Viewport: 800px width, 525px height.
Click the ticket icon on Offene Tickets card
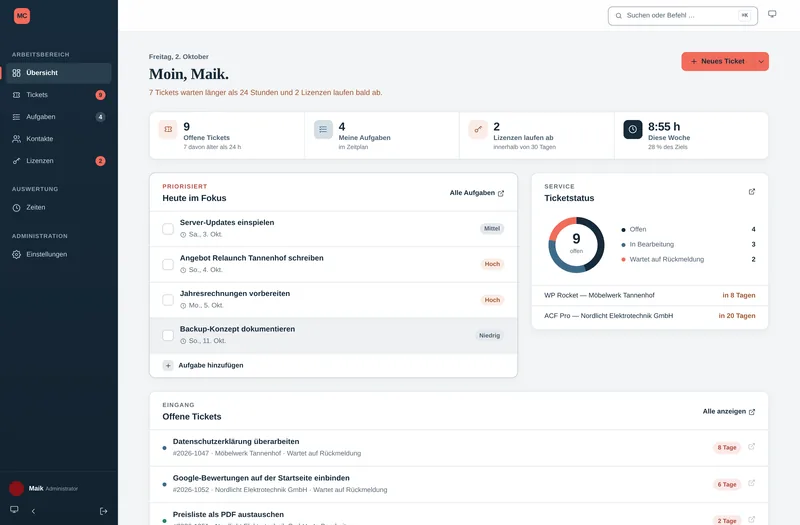pos(168,130)
